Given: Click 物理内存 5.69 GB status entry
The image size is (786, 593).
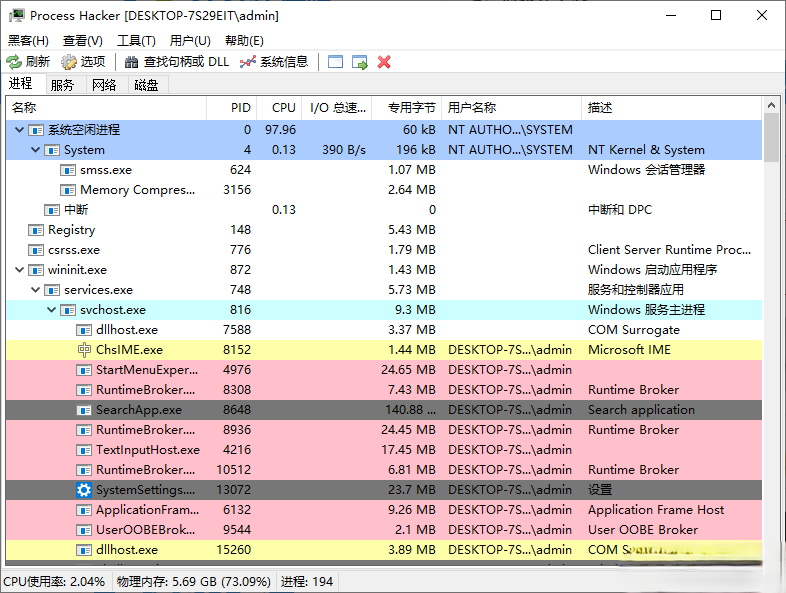Looking at the screenshot, I should [193, 582].
